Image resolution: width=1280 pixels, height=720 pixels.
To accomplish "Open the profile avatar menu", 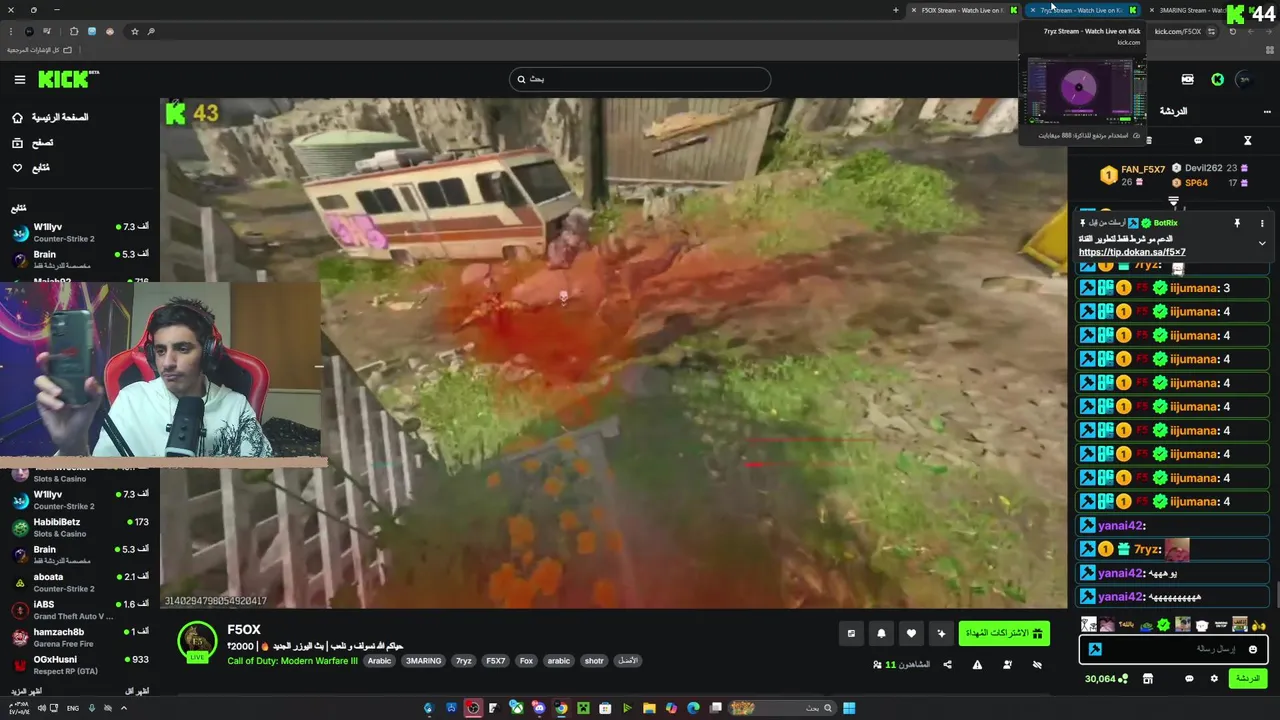I will [x=1244, y=79].
